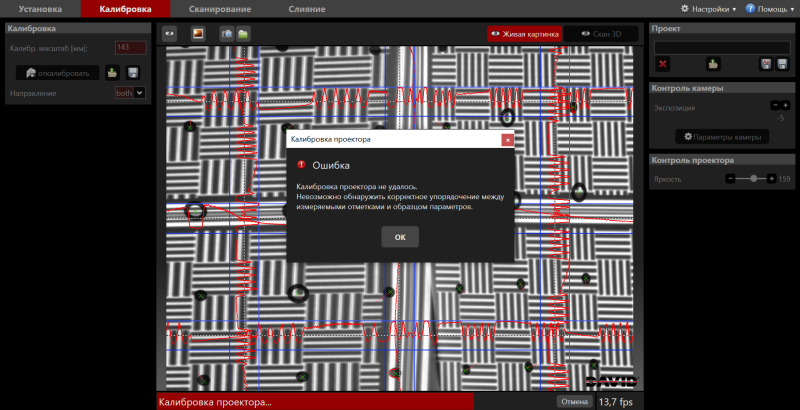Delete project with the red X icon
The width and height of the screenshot is (800, 410).
(x=663, y=64)
